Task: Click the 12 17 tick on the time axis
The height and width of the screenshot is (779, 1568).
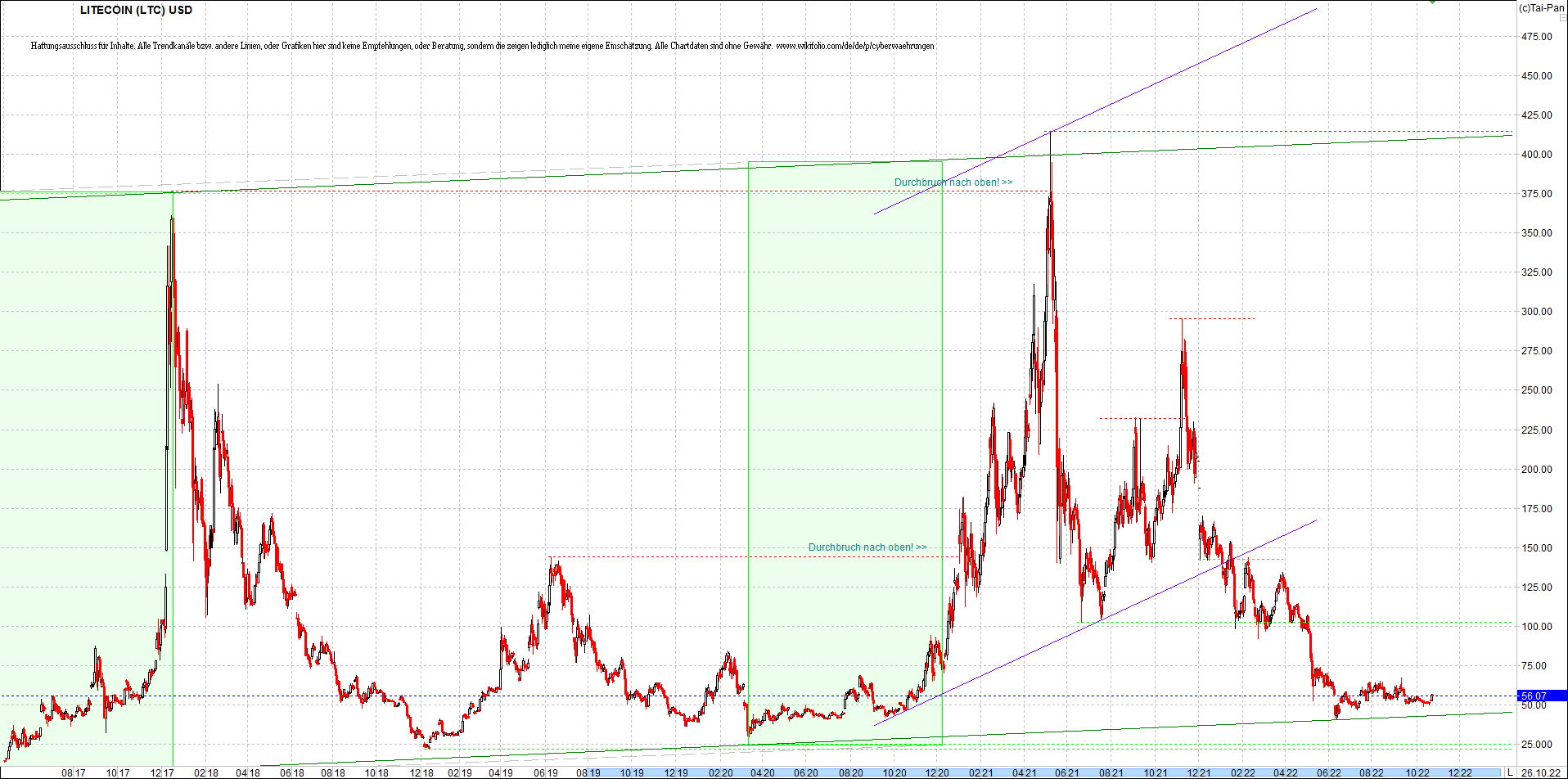Action: click(162, 772)
